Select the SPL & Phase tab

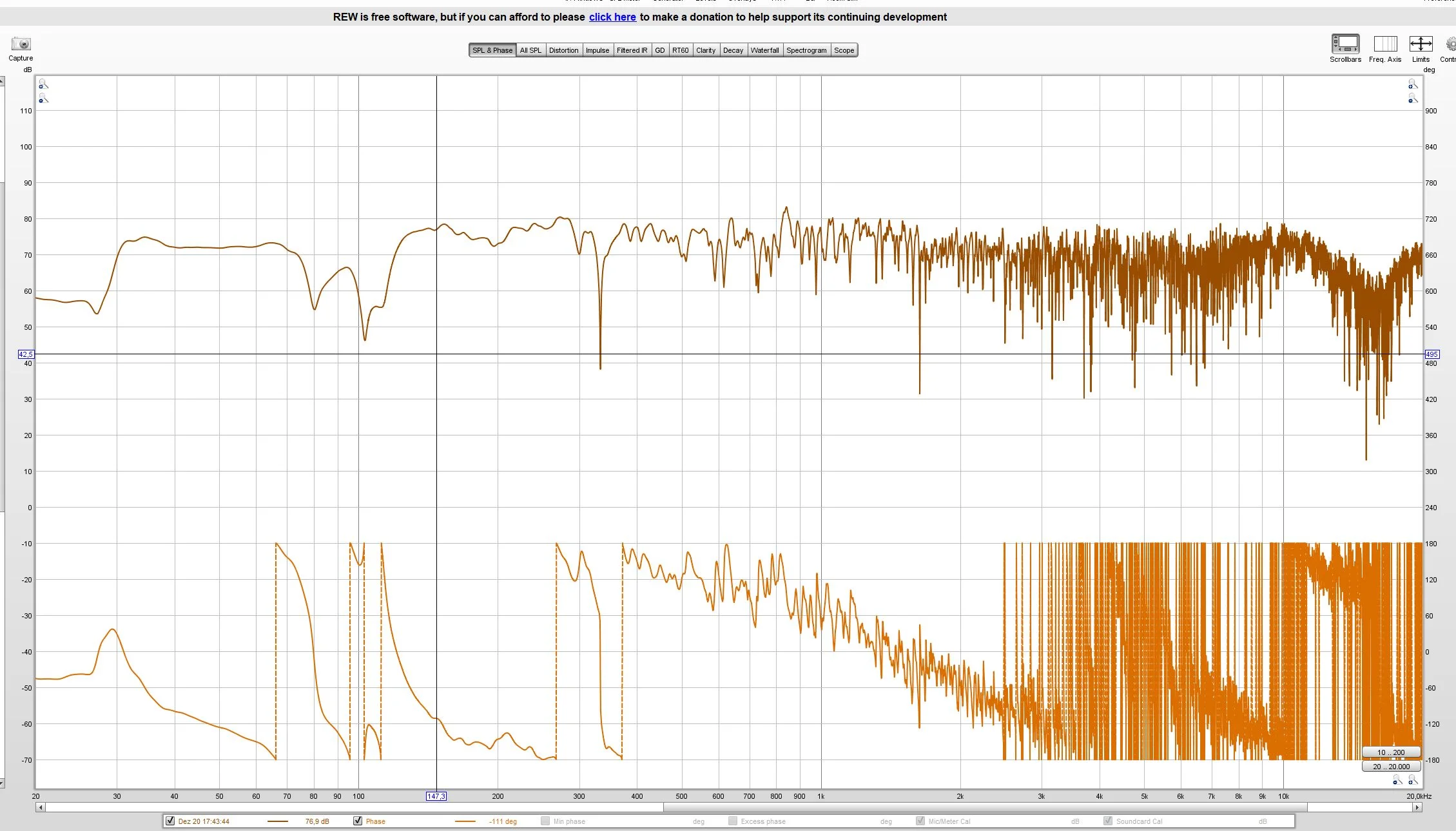492,50
